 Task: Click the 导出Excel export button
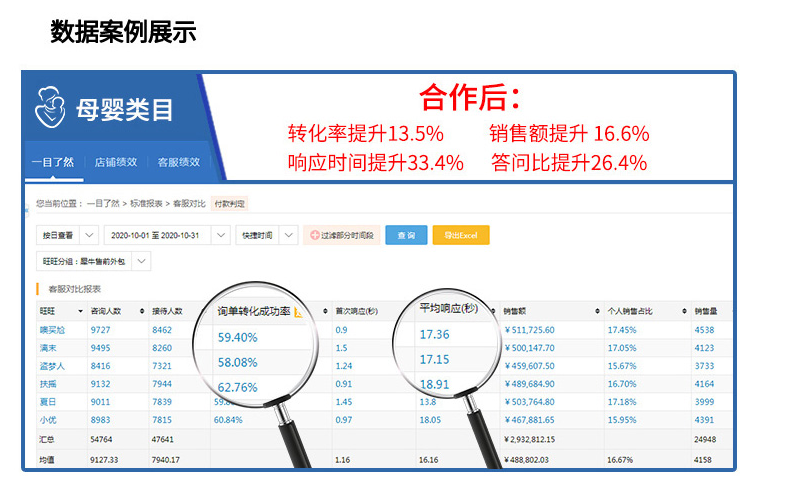pyautogui.click(x=461, y=235)
